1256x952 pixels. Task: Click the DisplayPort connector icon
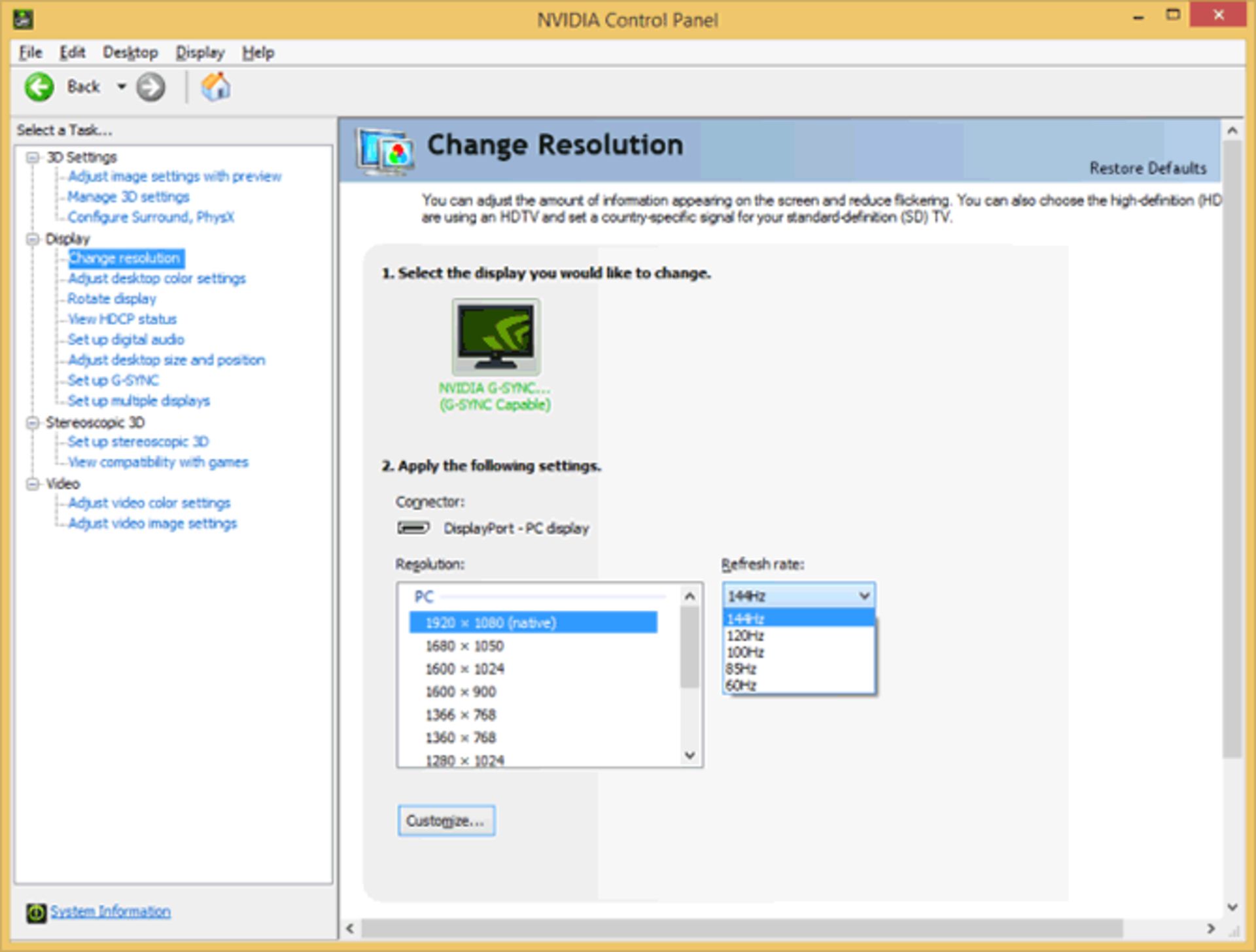[413, 528]
